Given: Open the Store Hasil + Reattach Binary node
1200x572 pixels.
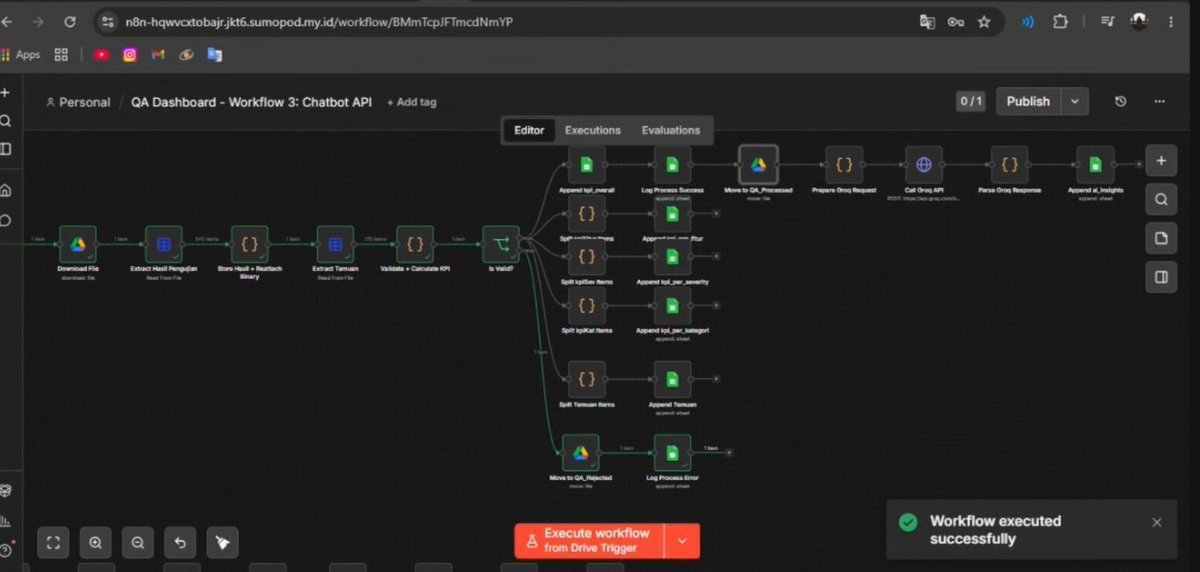Looking at the screenshot, I should [x=249, y=244].
